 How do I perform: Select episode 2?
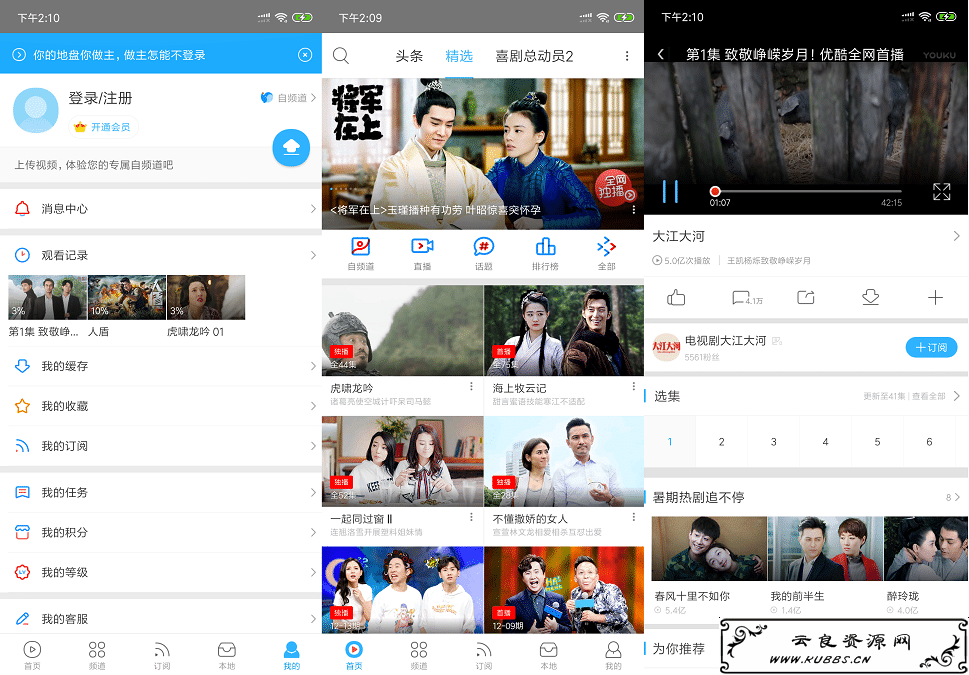tap(722, 441)
